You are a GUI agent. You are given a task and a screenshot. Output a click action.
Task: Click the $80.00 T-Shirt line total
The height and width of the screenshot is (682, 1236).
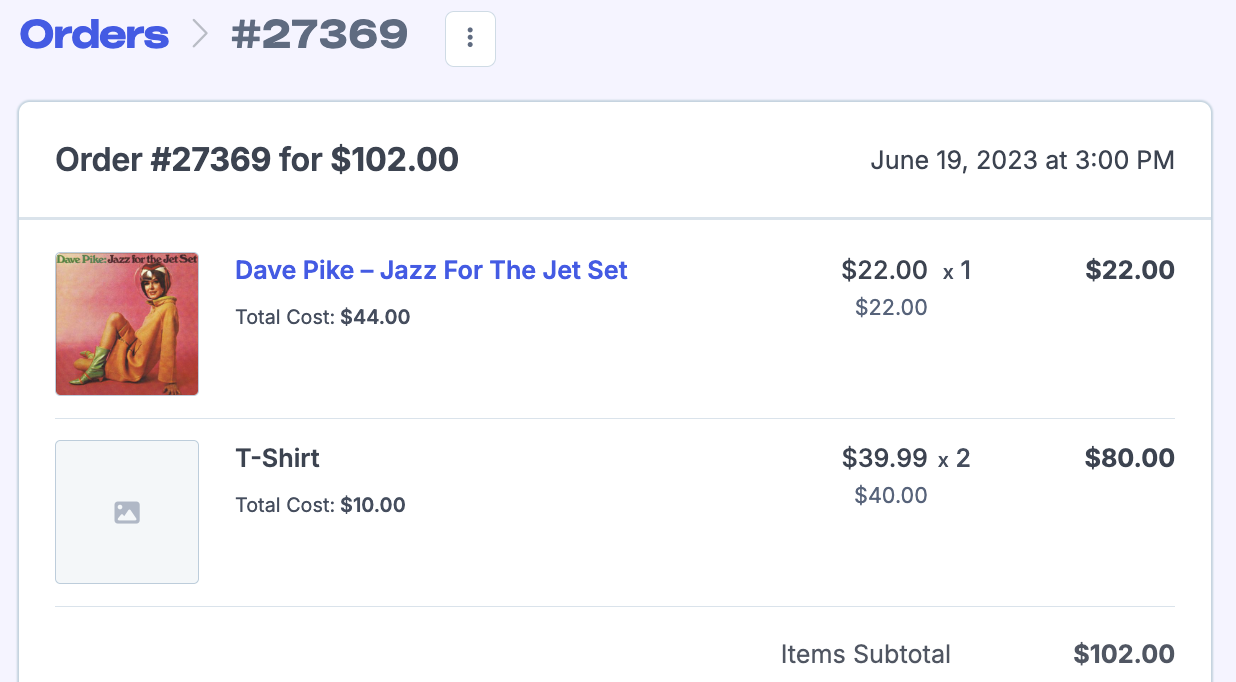tap(1130, 458)
